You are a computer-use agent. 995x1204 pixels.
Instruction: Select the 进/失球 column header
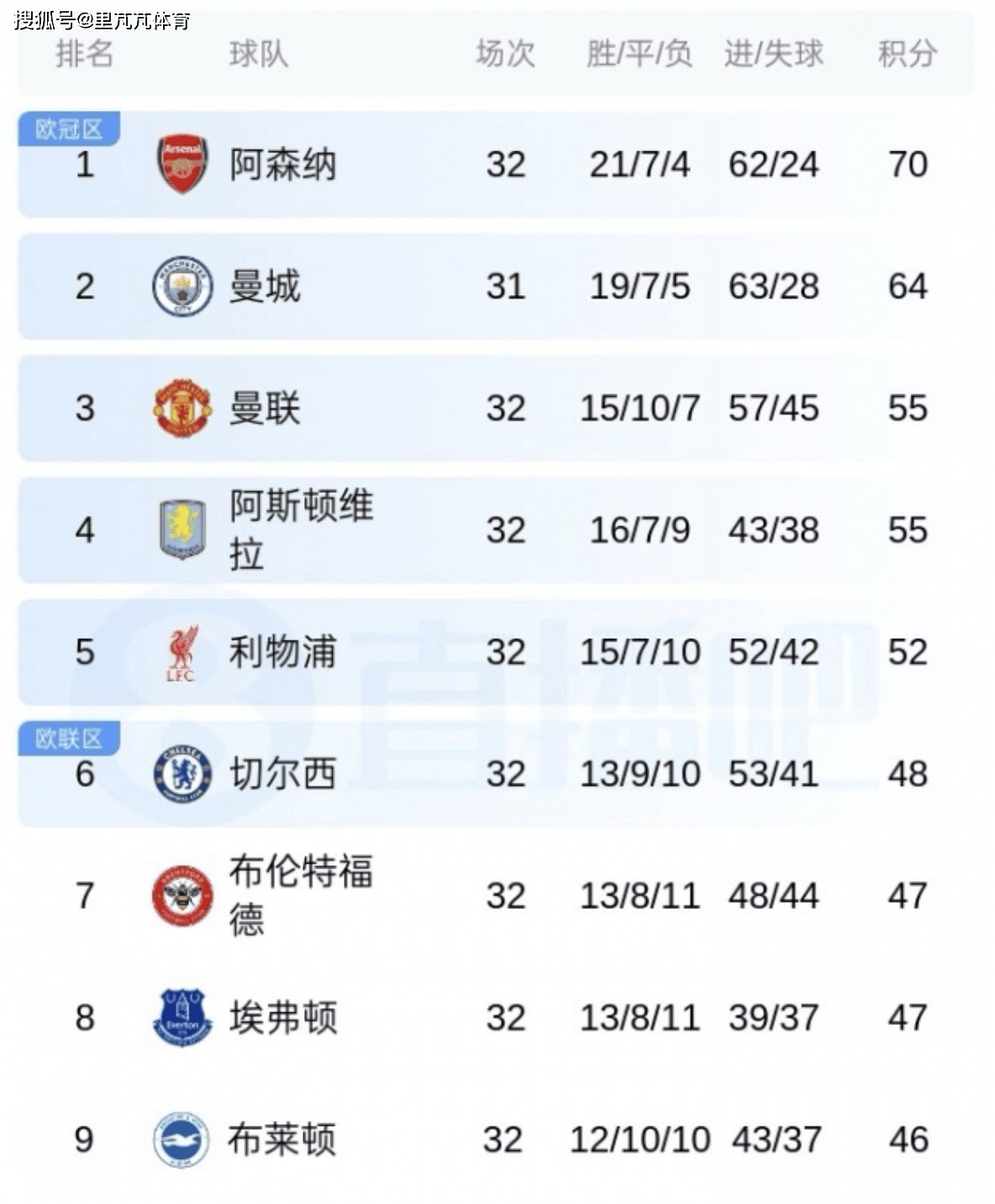click(x=774, y=54)
